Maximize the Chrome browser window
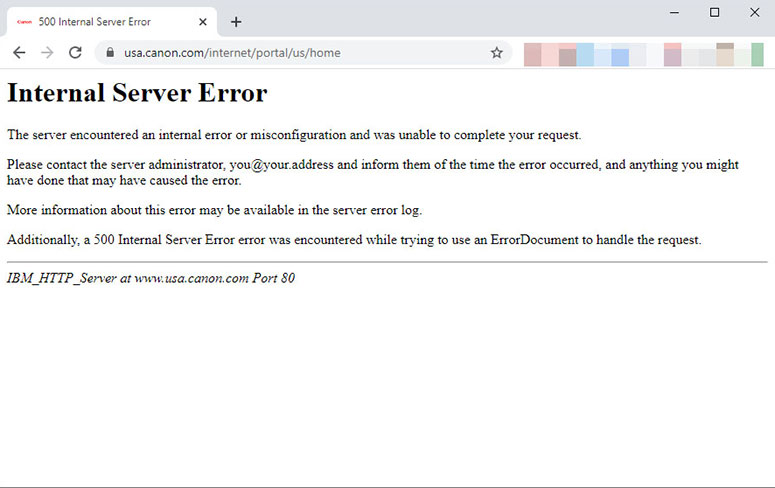The height and width of the screenshot is (488, 775). (x=714, y=12)
